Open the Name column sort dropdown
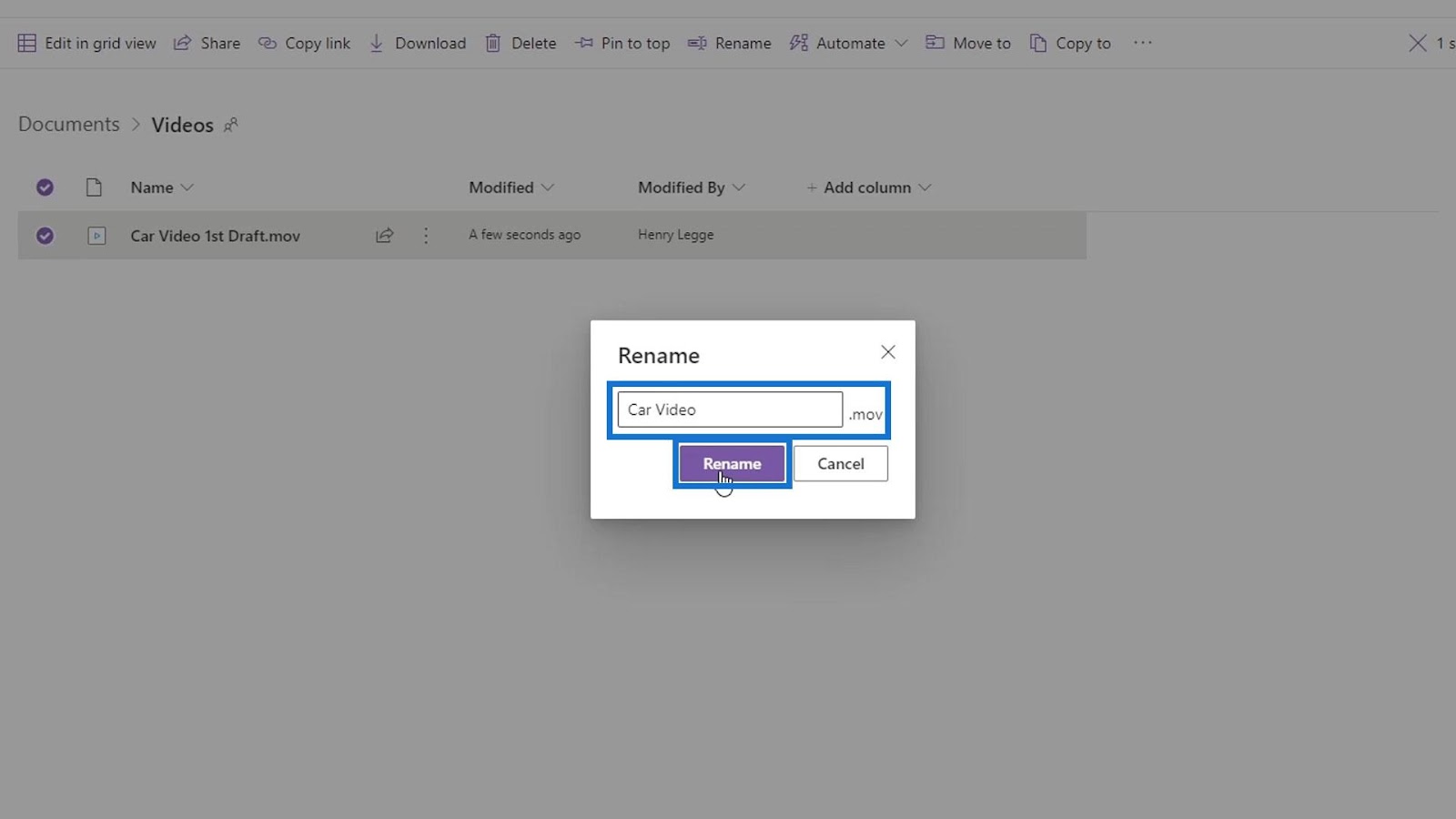 click(x=162, y=187)
